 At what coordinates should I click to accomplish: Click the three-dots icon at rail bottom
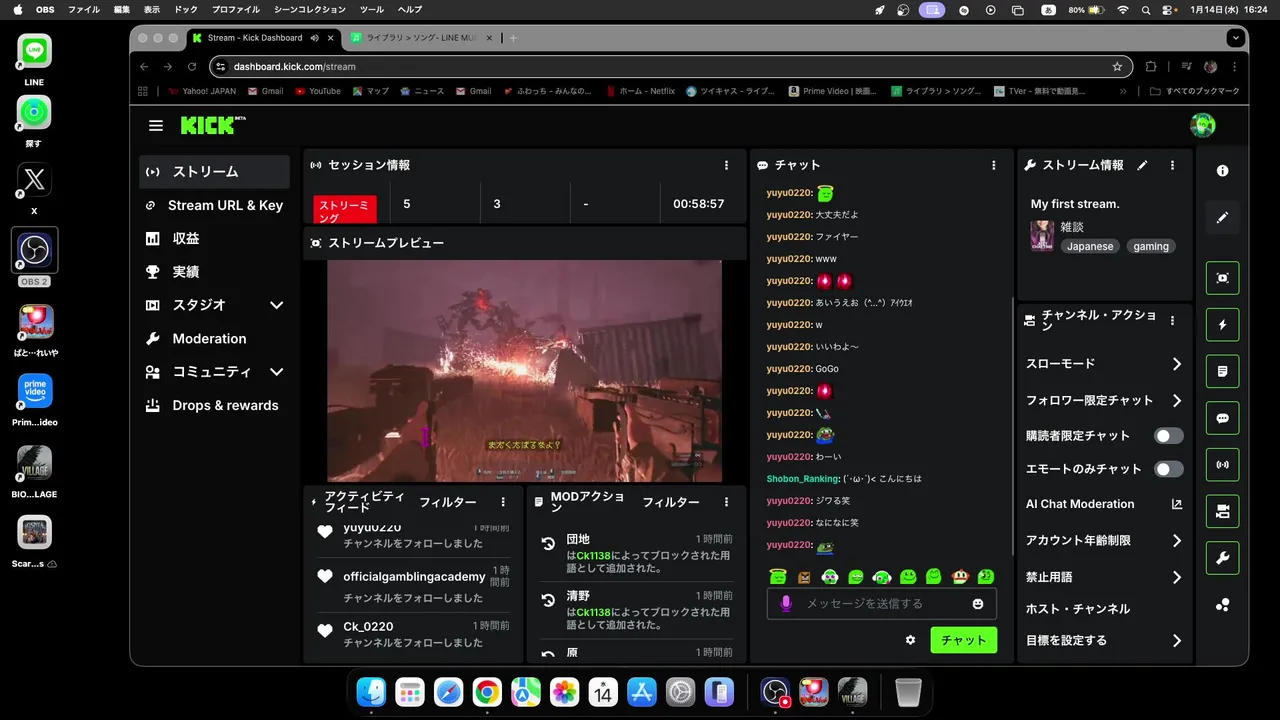click(1222, 605)
